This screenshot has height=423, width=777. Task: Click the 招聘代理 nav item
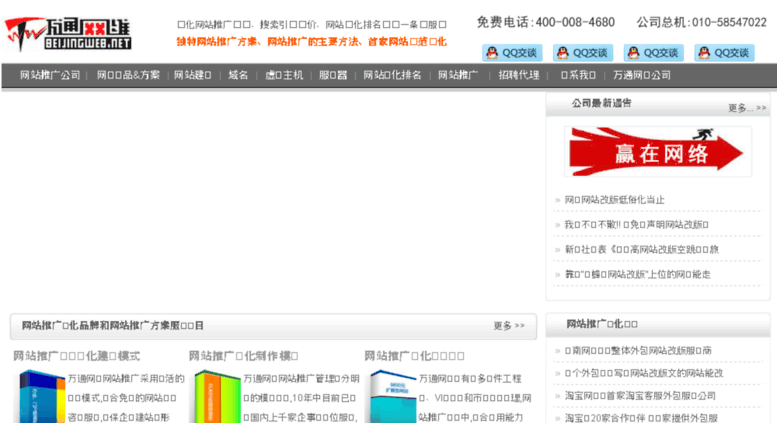[x=519, y=75]
